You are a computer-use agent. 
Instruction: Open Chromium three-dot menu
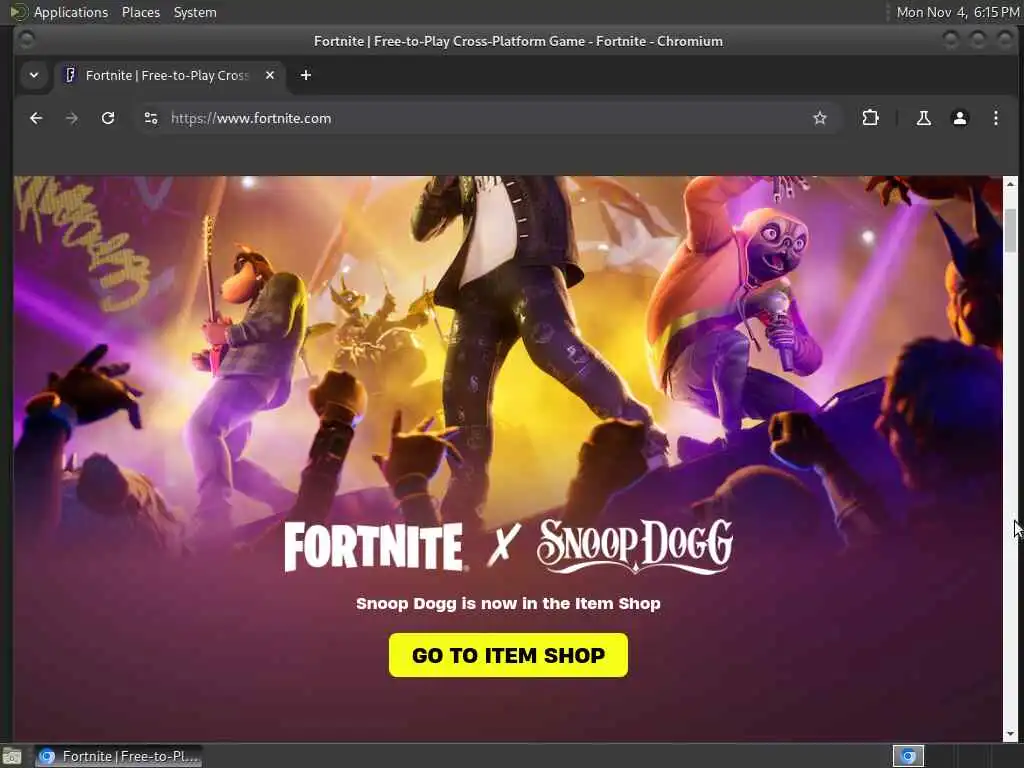(995, 118)
